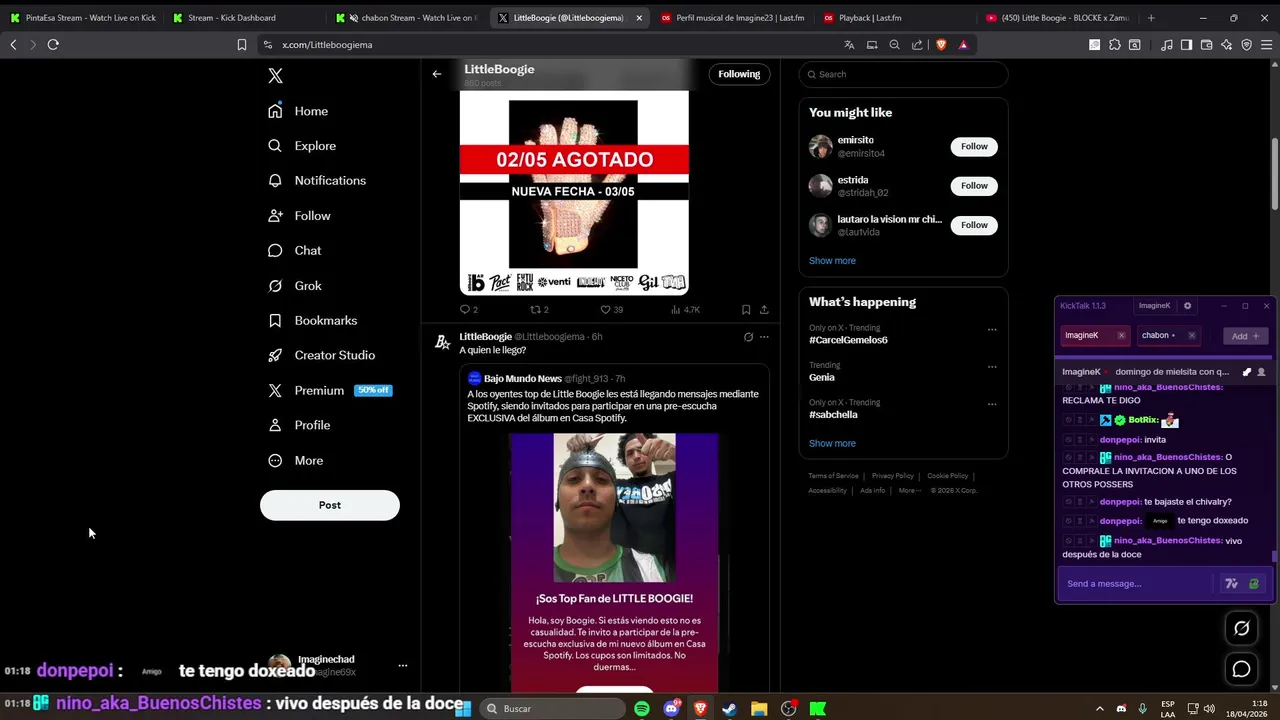Click Grok floating button bottom right
Image resolution: width=1280 pixels, height=720 pixels.
tap(1242, 628)
